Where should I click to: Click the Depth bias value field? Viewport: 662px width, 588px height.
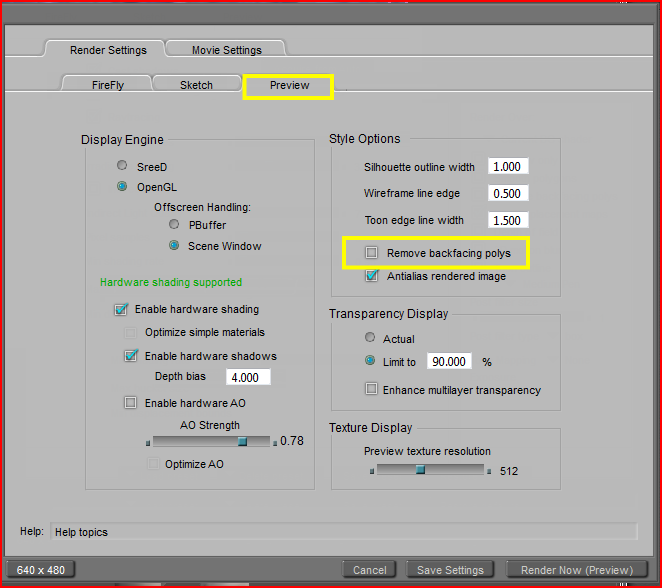(248, 377)
